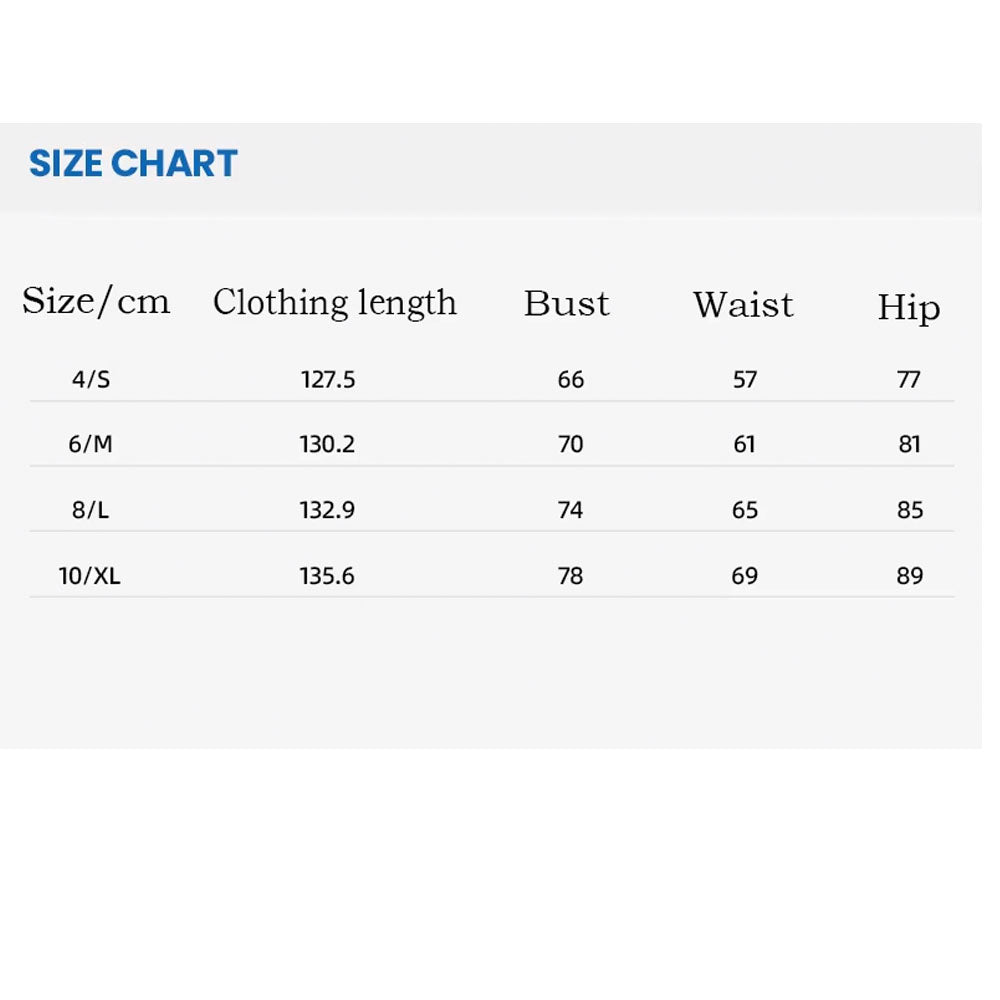Click the Waist column header
Viewport: 1000px width, 1000px height.
tap(744, 305)
